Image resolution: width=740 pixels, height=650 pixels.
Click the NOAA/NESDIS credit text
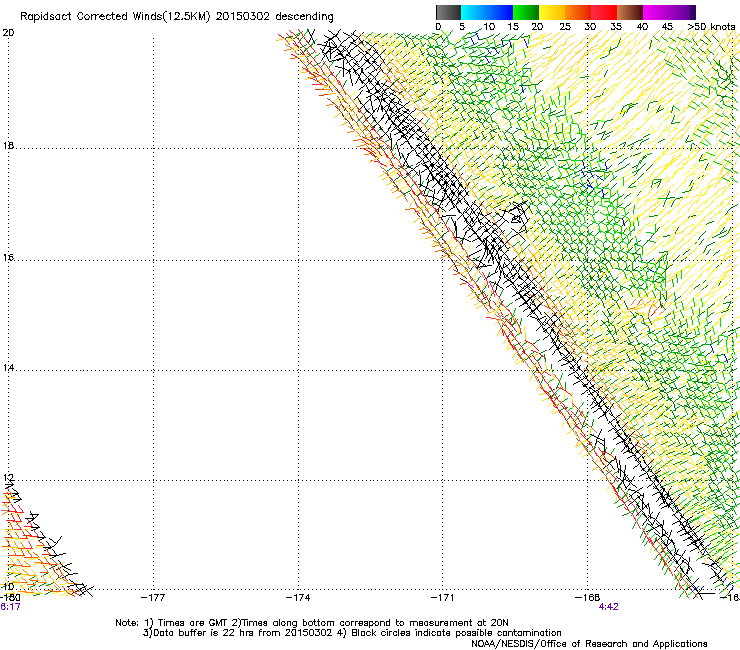(x=589, y=644)
